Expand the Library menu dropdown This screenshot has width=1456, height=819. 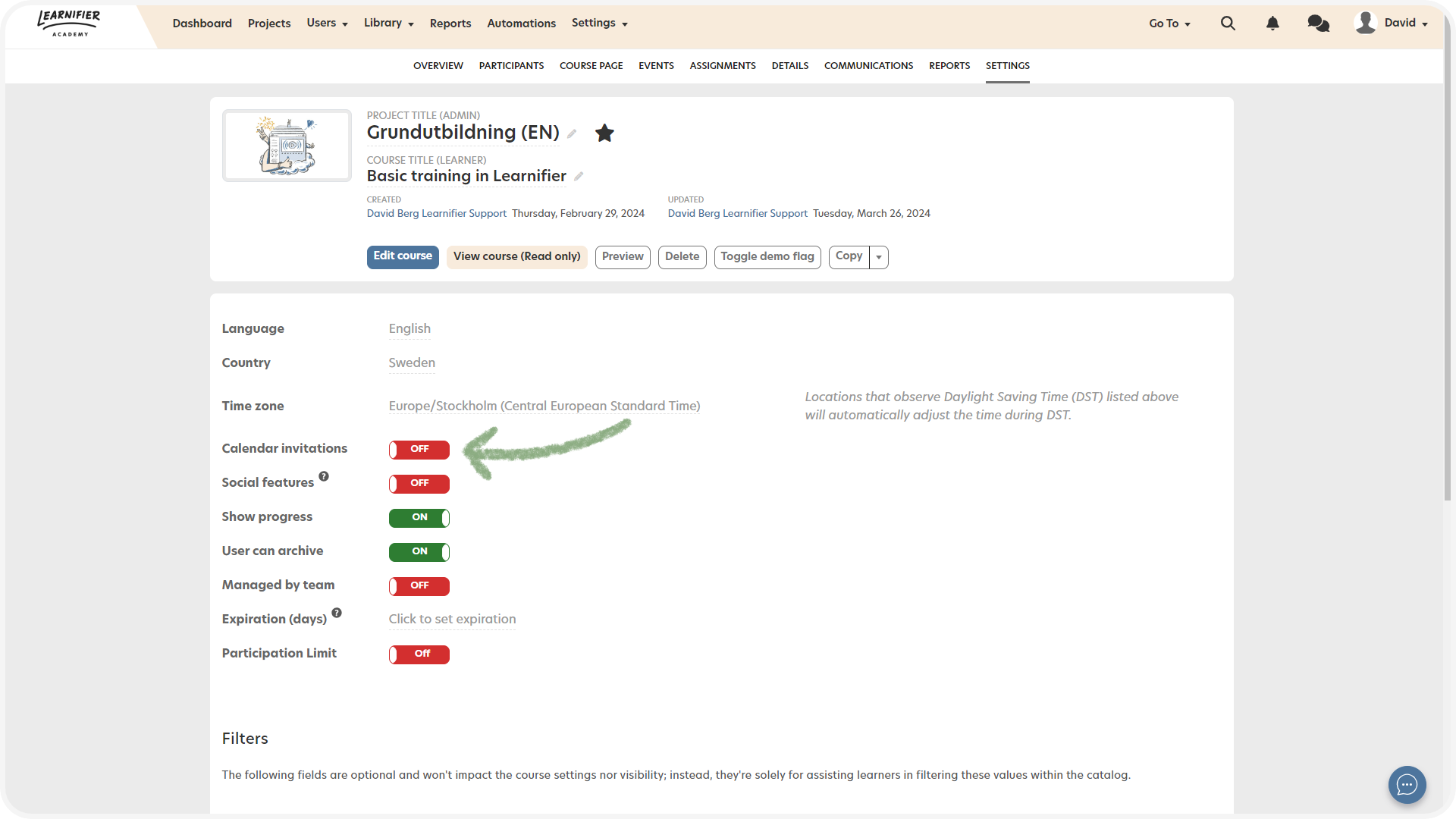point(388,24)
